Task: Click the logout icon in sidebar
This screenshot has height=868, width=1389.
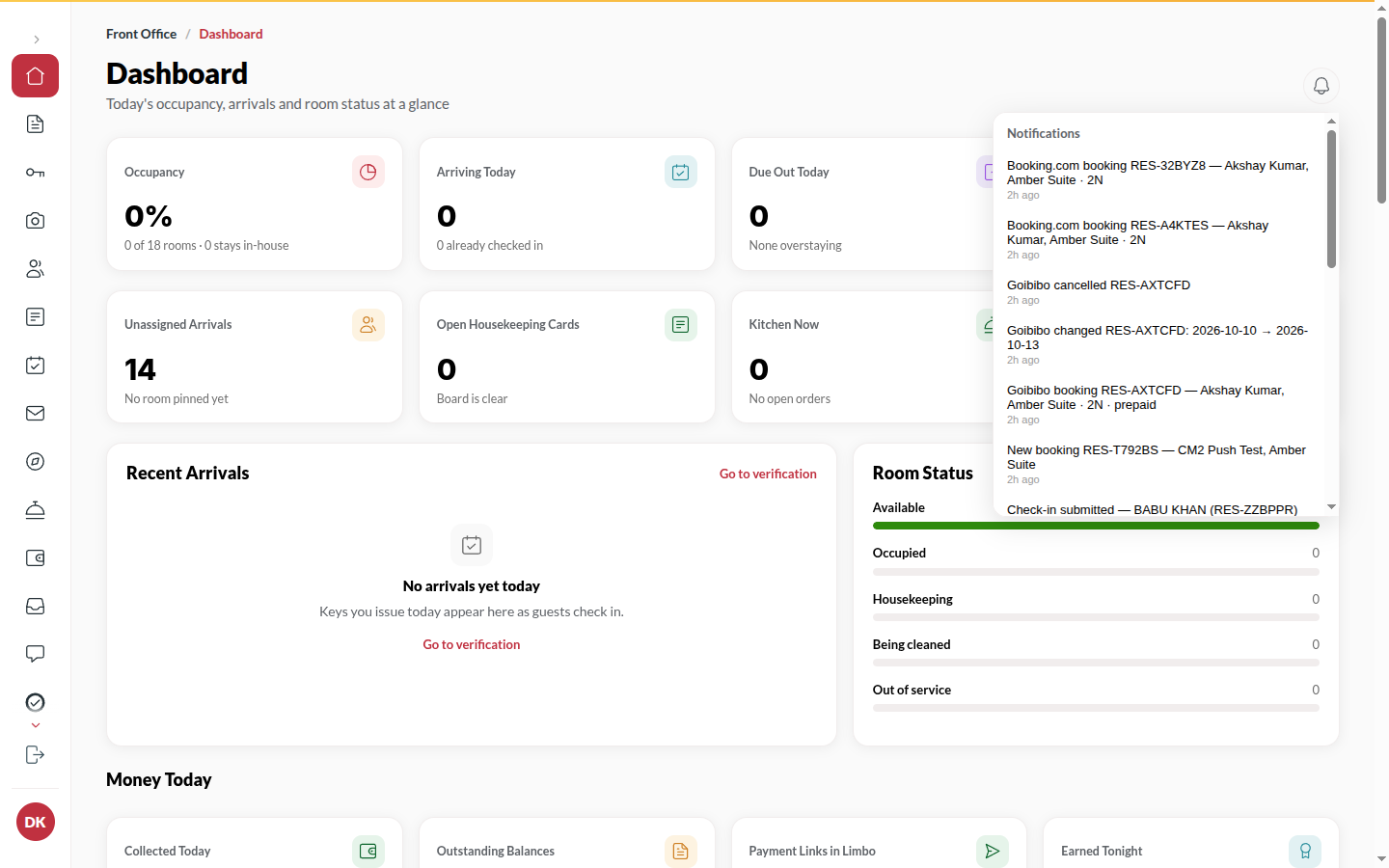Action: (35, 755)
